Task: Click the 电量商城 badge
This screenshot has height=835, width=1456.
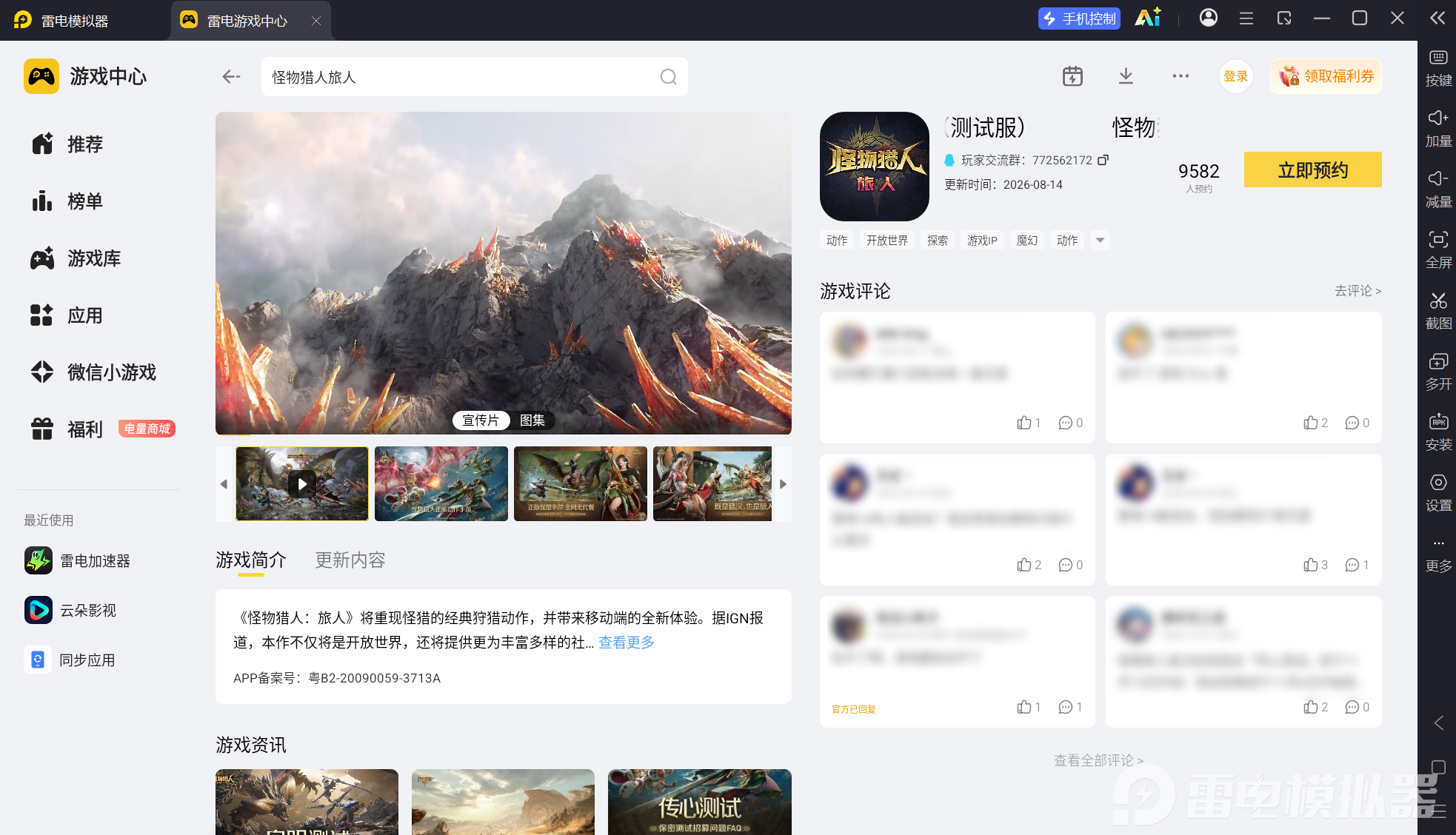Action: coord(147,429)
